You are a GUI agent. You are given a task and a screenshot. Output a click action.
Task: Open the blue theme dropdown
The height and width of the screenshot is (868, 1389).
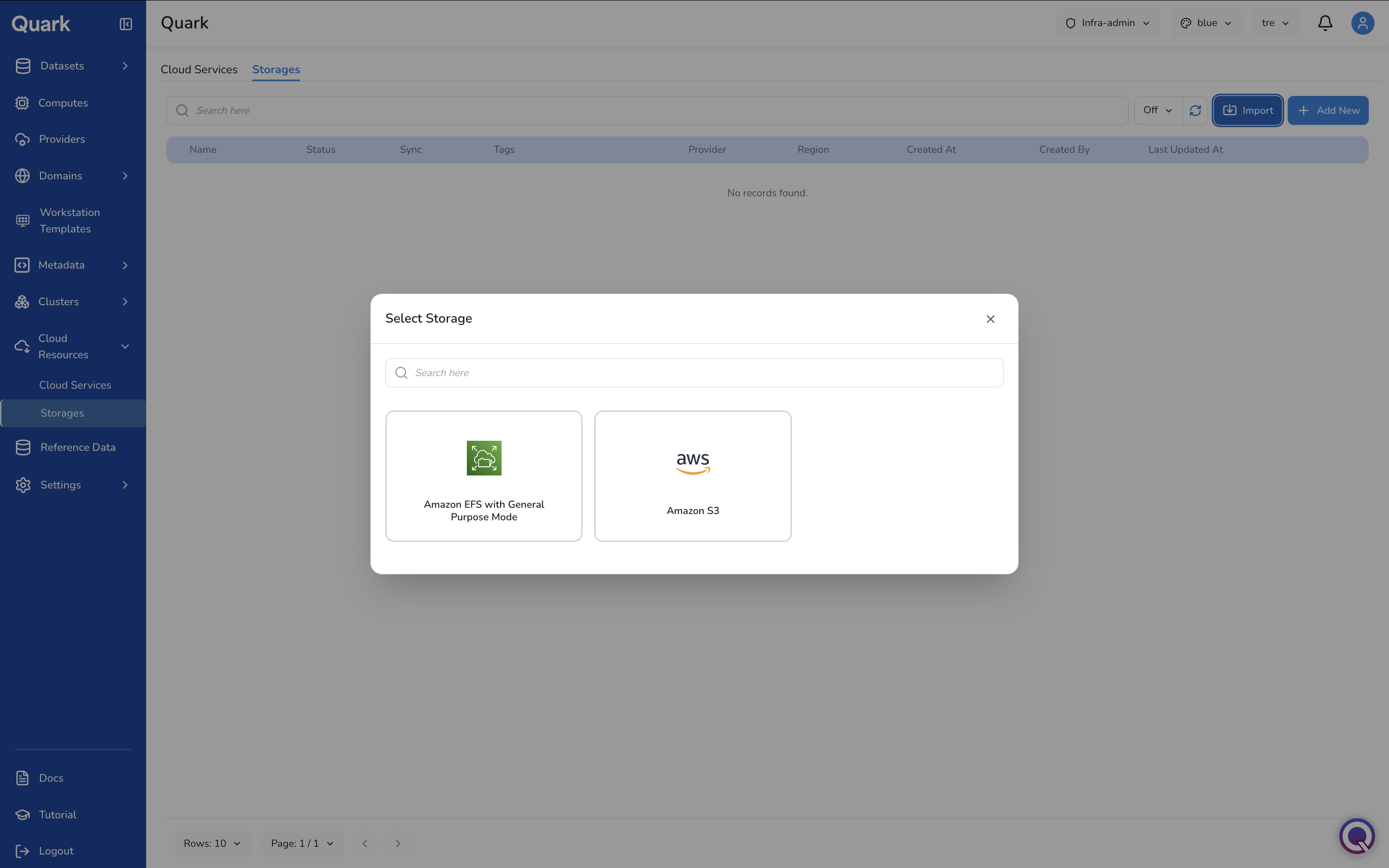click(x=1206, y=23)
